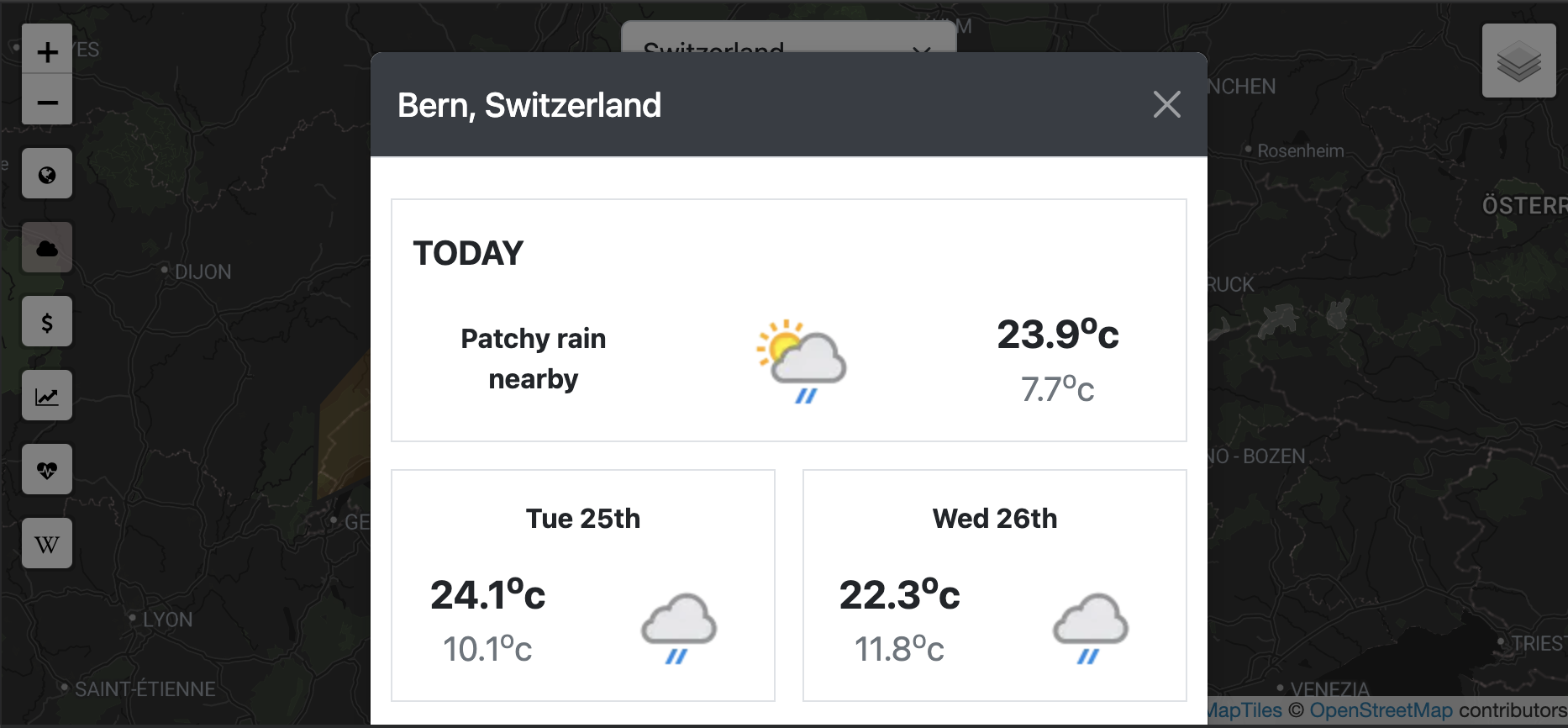This screenshot has height=728, width=1568.
Task: Open the dollar currency info button
Action: click(47, 322)
